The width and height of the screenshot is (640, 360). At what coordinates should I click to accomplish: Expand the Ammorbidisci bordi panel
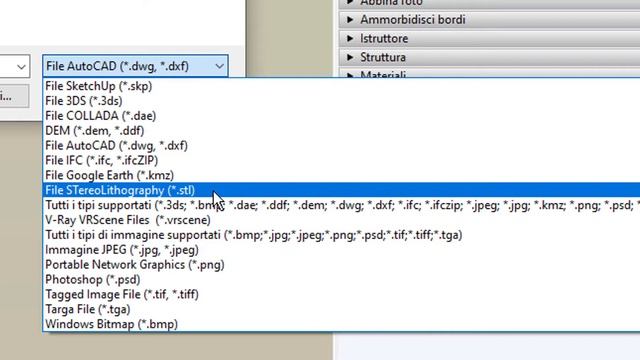[x=489, y=20]
